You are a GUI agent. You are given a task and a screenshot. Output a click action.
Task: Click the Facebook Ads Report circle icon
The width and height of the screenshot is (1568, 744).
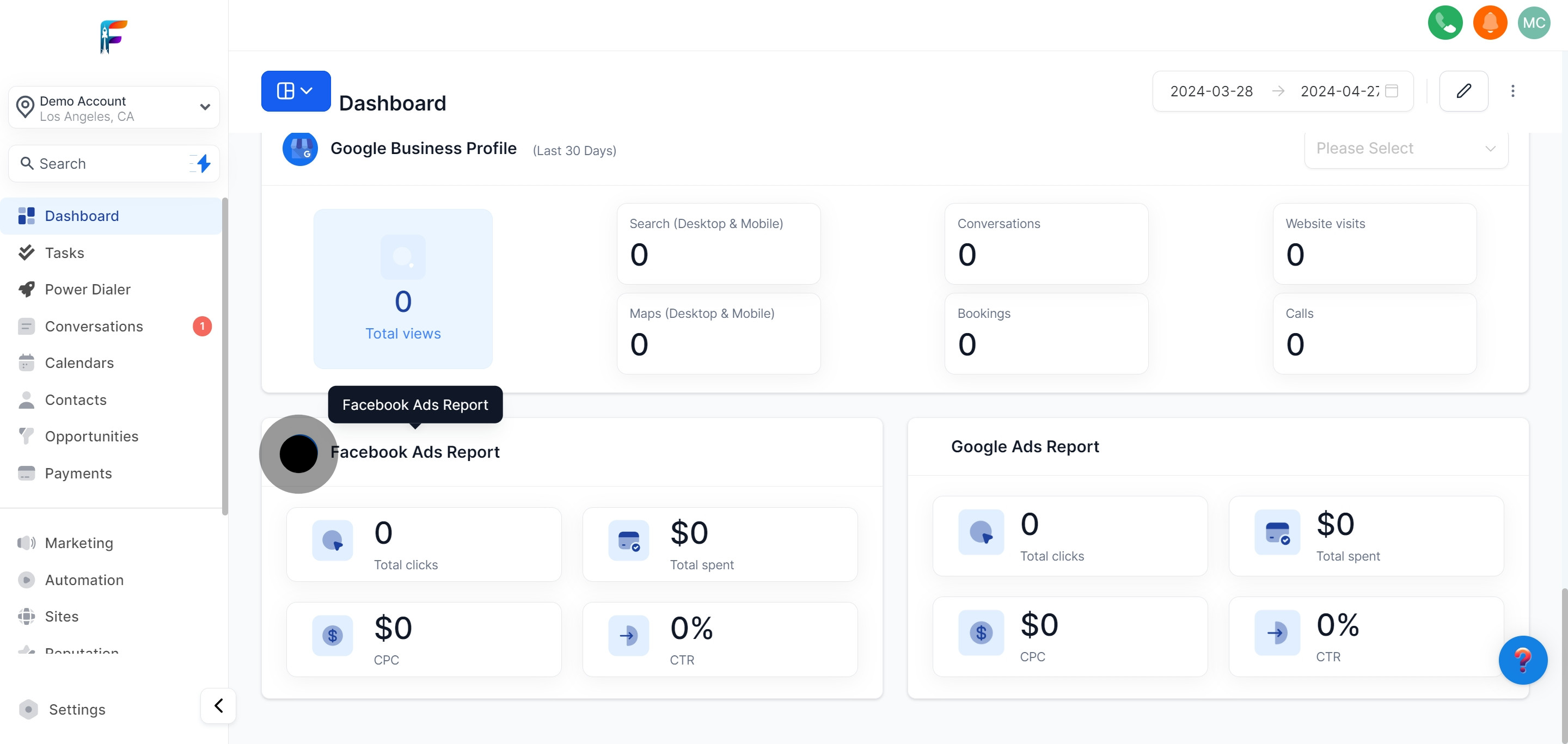(298, 454)
